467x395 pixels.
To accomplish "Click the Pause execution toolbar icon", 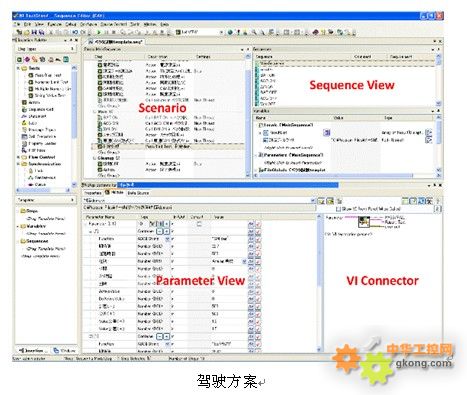I will 106,32.
